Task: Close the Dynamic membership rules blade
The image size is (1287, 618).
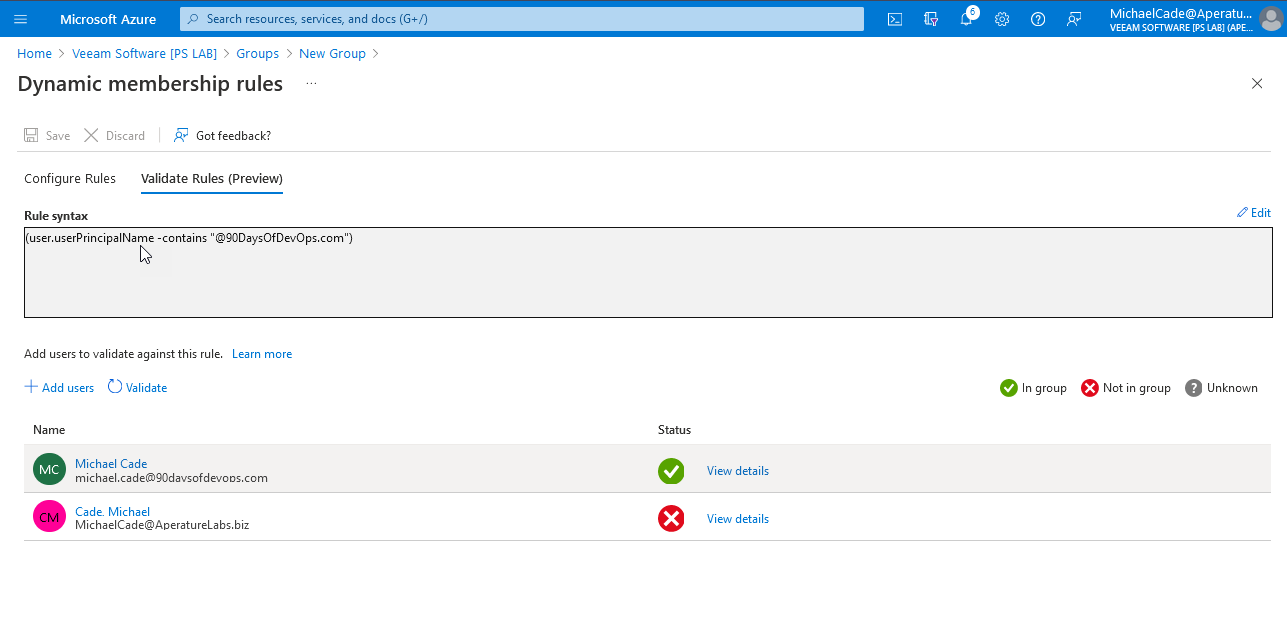Action: 1257,84
